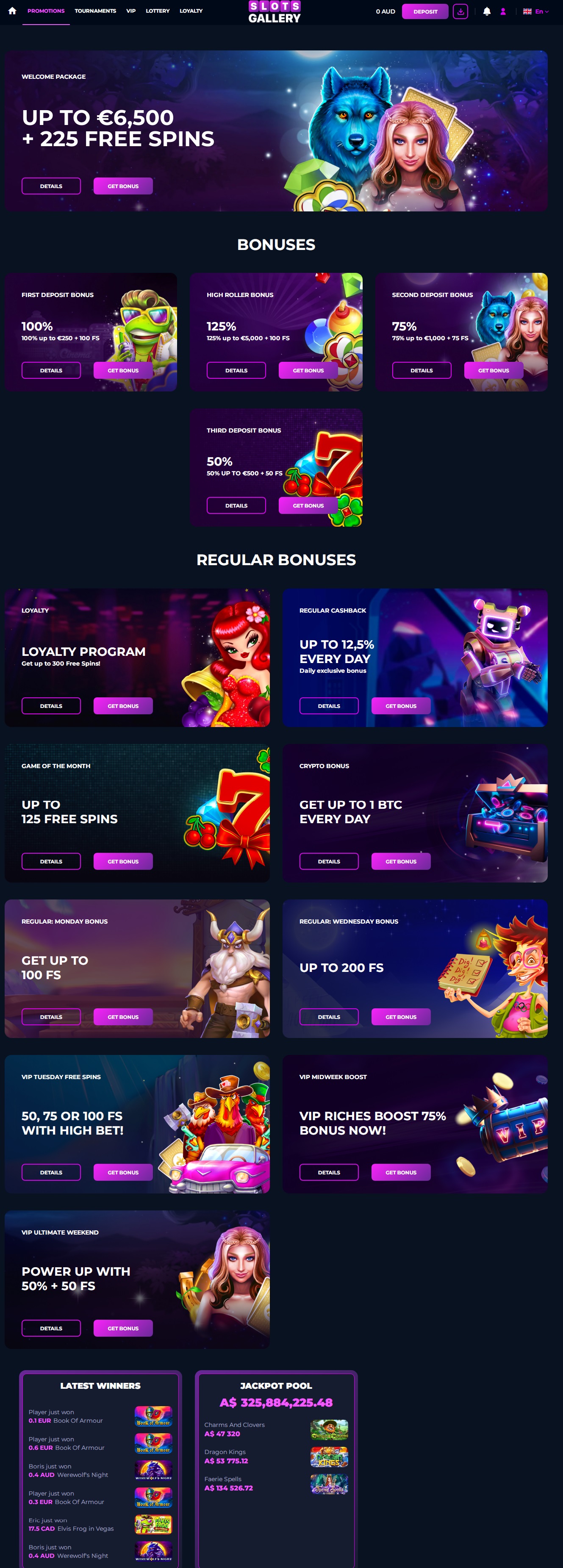The image size is (563, 1568).
Task: View VIP Midweek Boost details
Action: pyautogui.click(x=329, y=1172)
